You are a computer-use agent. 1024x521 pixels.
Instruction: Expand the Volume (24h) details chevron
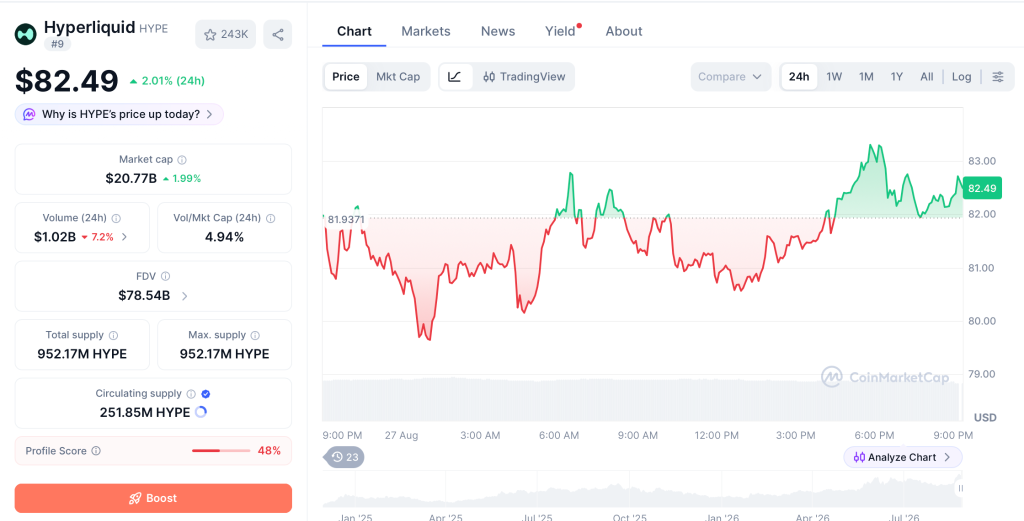coord(125,237)
